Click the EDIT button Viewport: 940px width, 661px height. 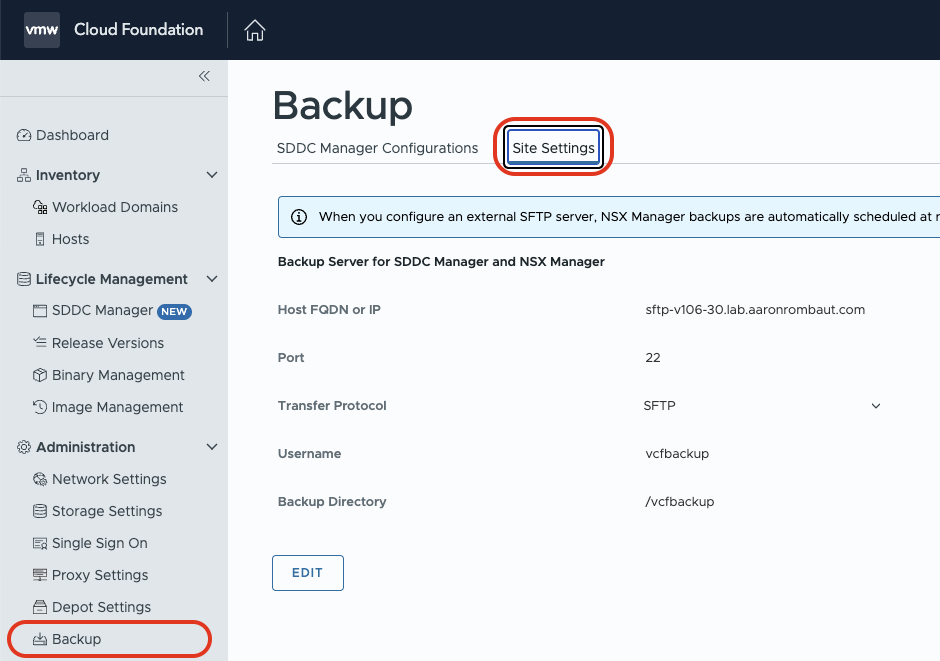point(307,573)
